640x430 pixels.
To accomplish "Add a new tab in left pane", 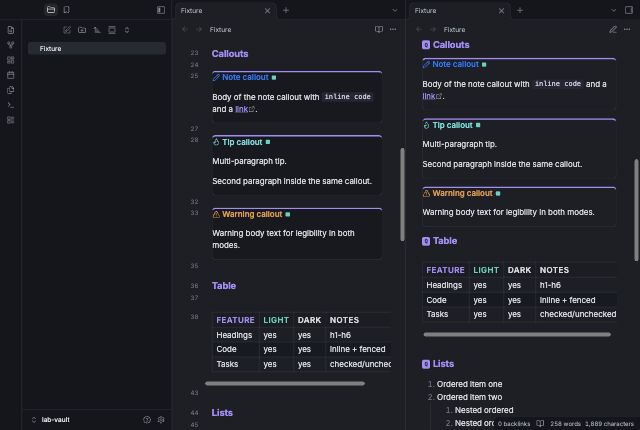I will coord(286,10).
